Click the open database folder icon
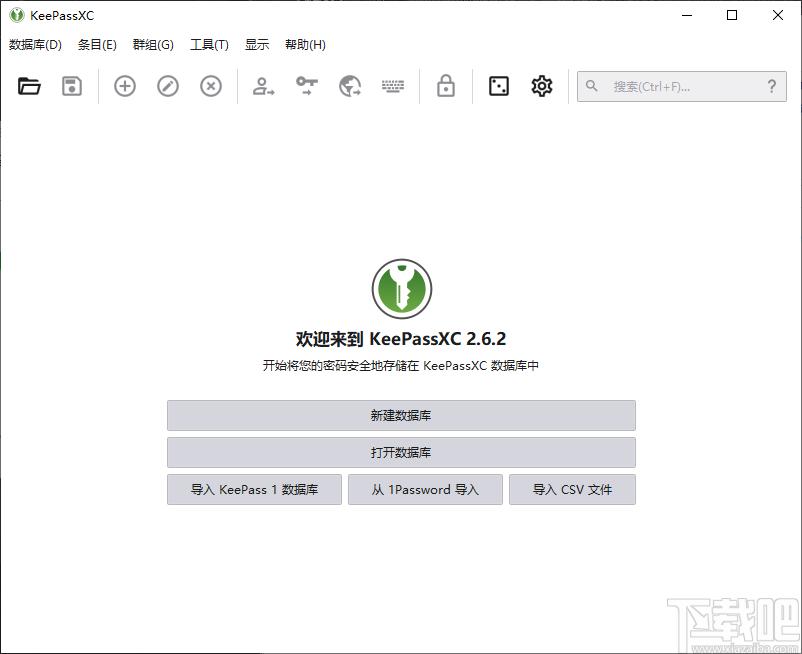This screenshot has height=654, width=802. [29, 86]
